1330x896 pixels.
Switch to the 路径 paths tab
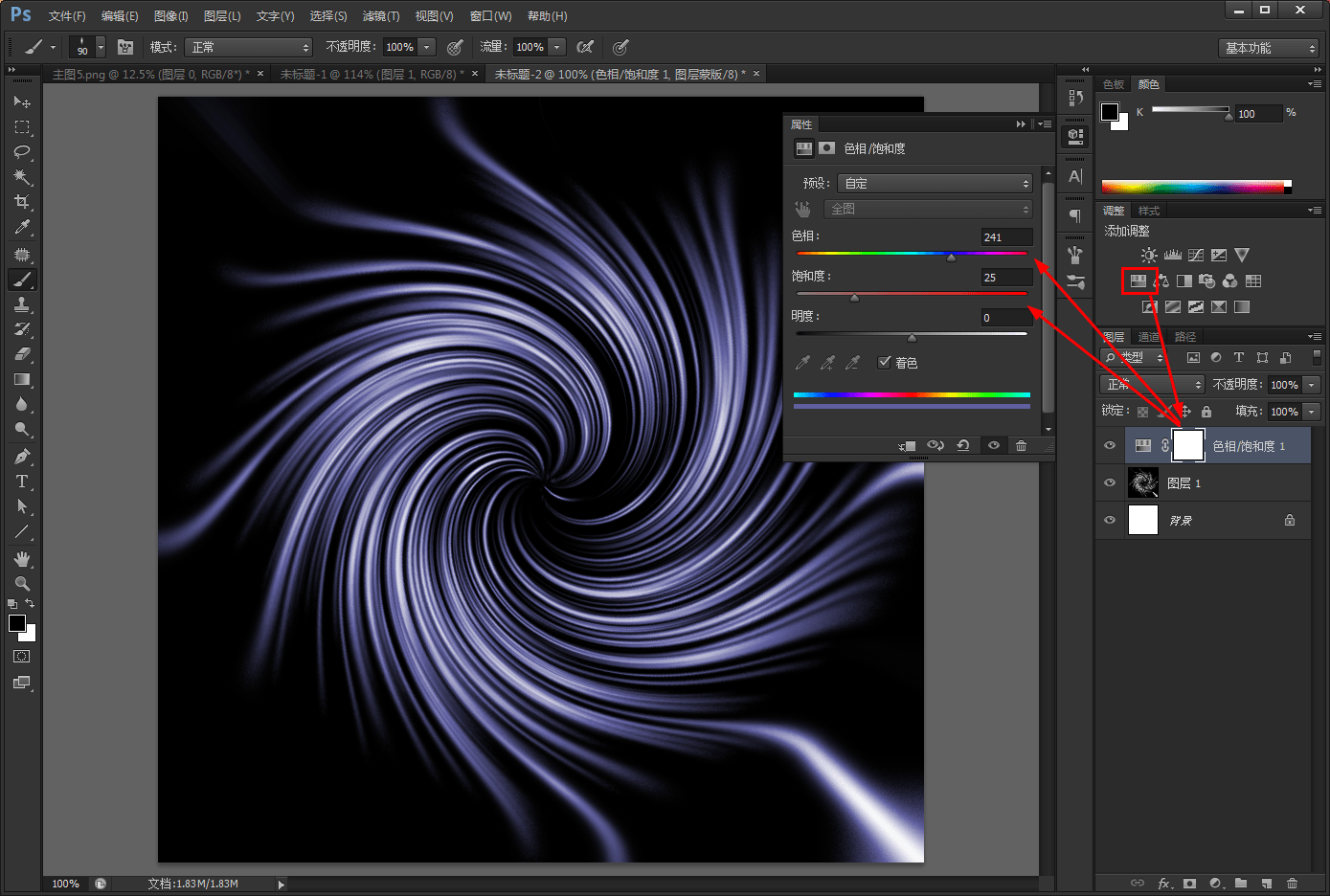[x=1185, y=337]
